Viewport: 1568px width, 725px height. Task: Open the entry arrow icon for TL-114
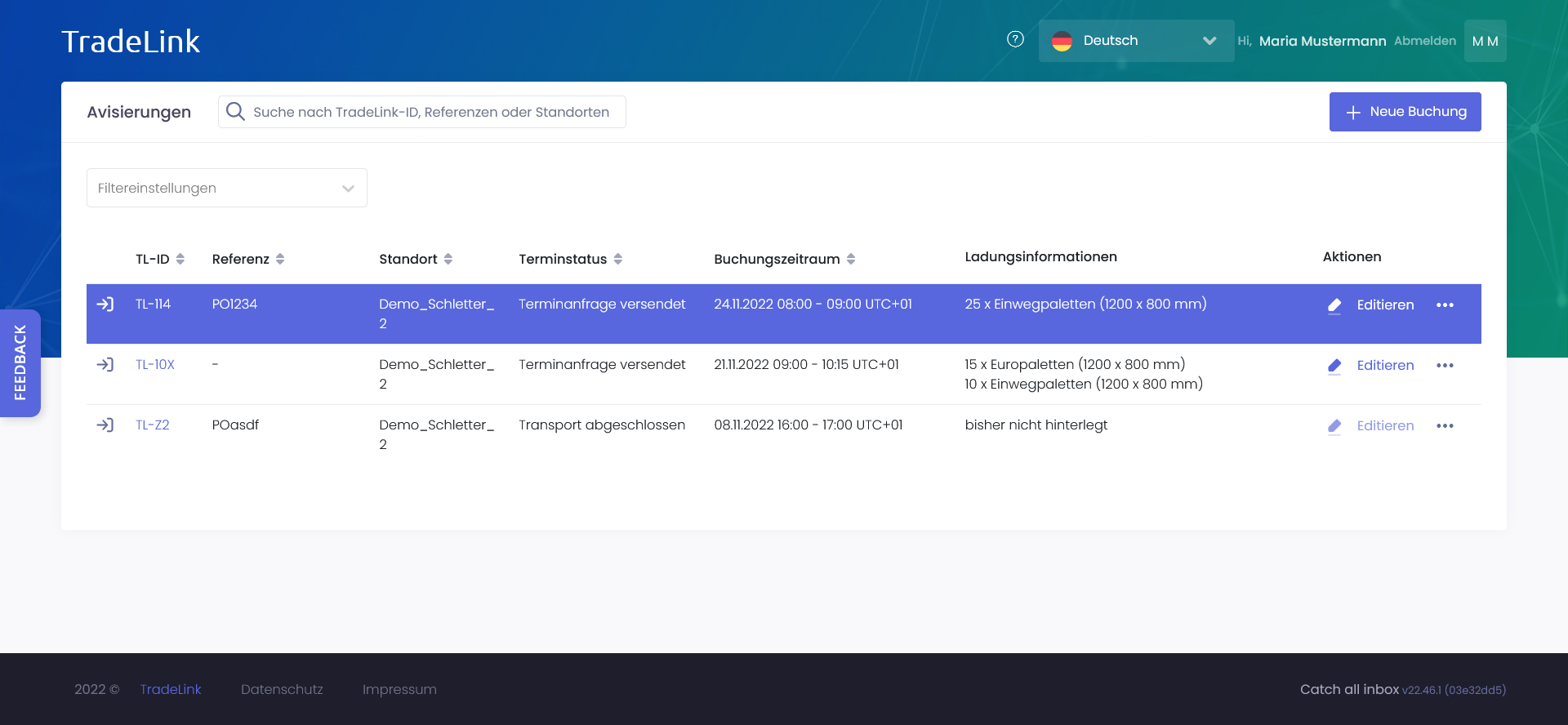pyautogui.click(x=105, y=305)
